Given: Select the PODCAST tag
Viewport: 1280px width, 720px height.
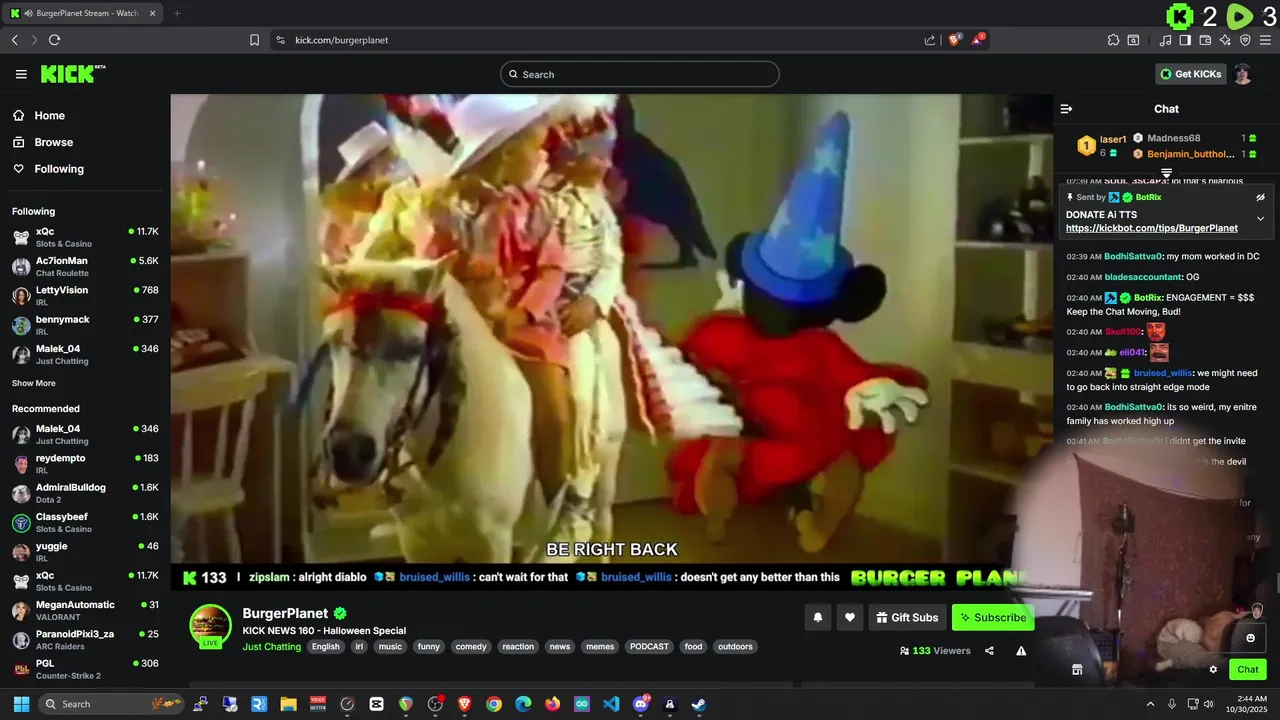Looking at the screenshot, I should [x=649, y=647].
